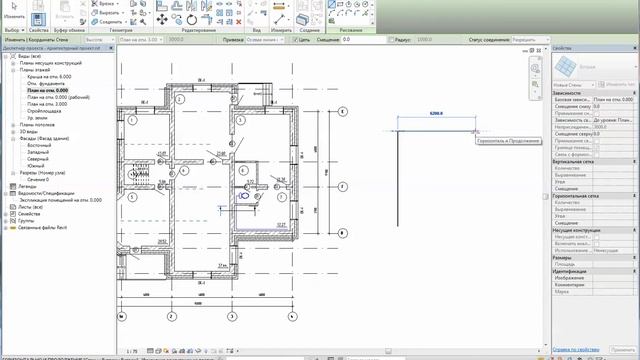Image resolution: width=640 pixels, height=360 pixels.
Task: Click the Rotate tool circular arrow icon
Action: tap(191, 19)
